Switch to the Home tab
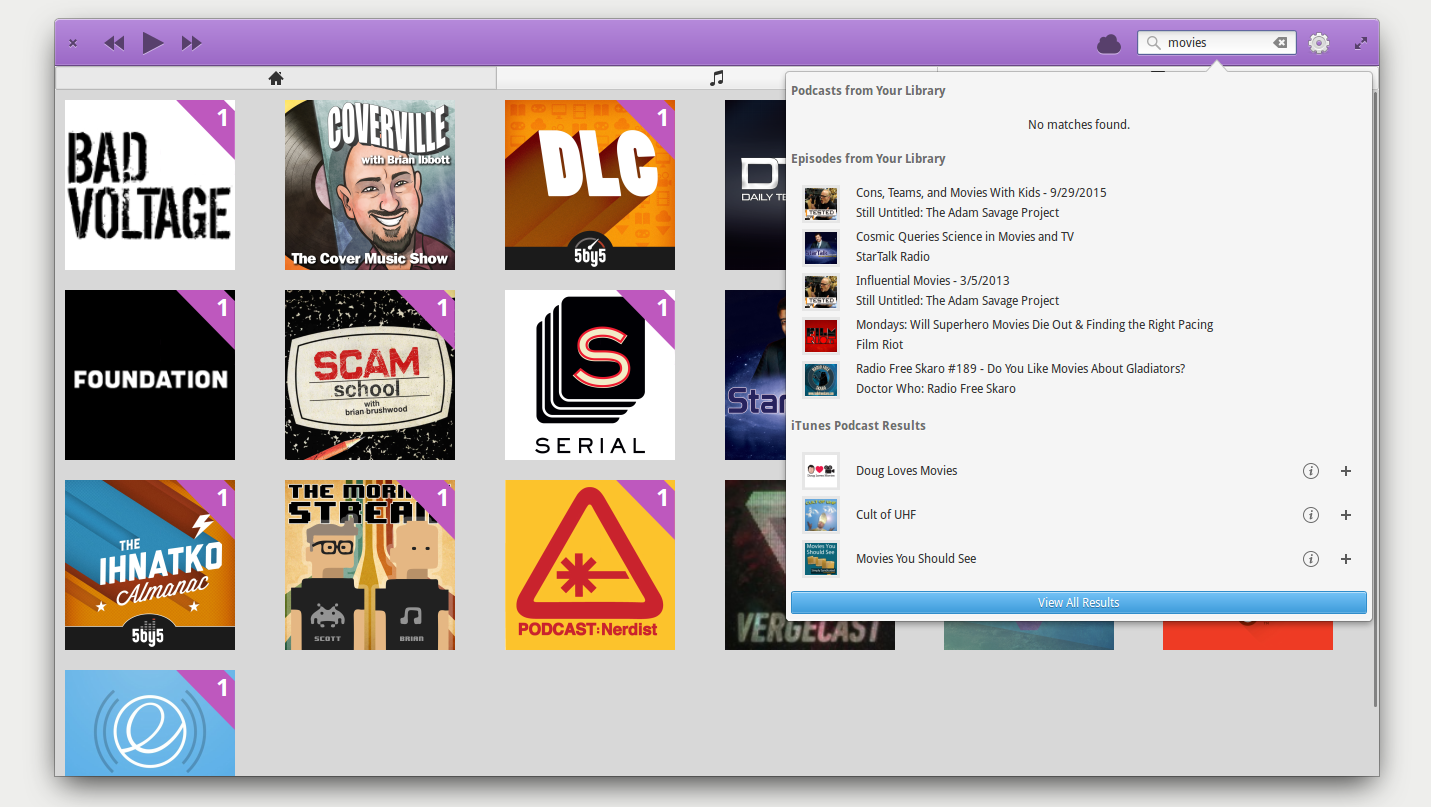This screenshot has height=807, width=1431. 276,78
